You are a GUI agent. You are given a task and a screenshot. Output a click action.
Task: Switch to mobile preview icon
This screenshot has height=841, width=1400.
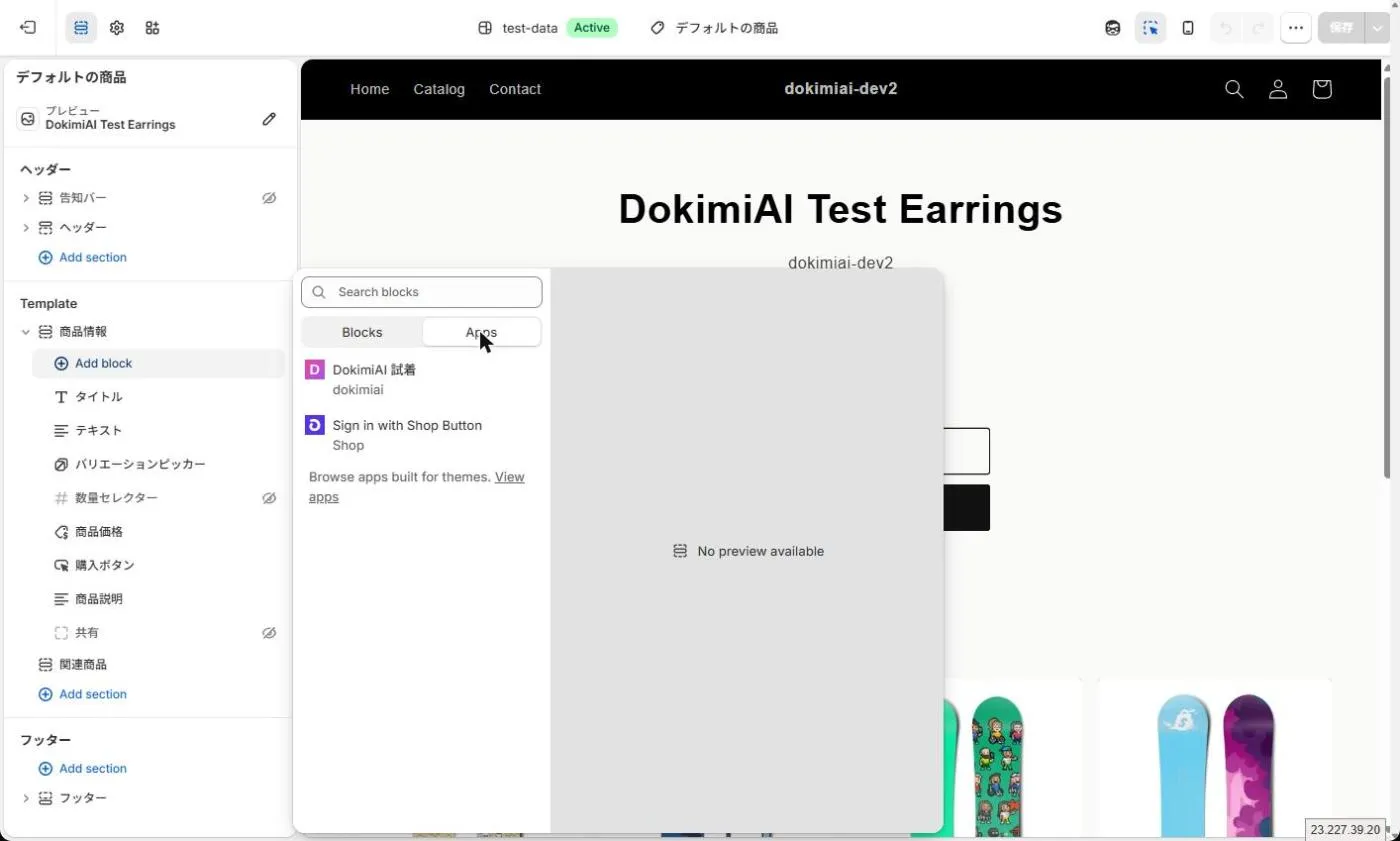point(1188,28)
